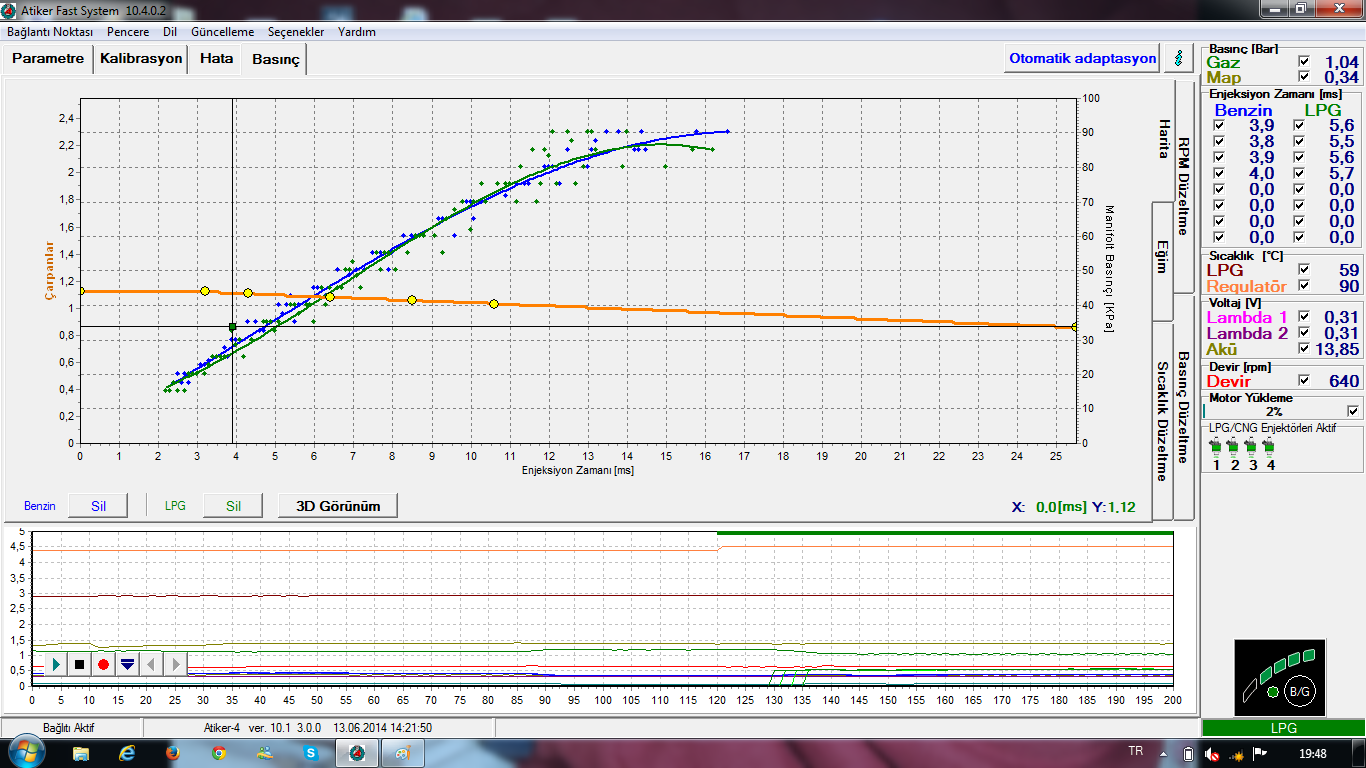Click the blue down-triangle load icon
The image size is (1366, 768).
[x=127, y=664]
